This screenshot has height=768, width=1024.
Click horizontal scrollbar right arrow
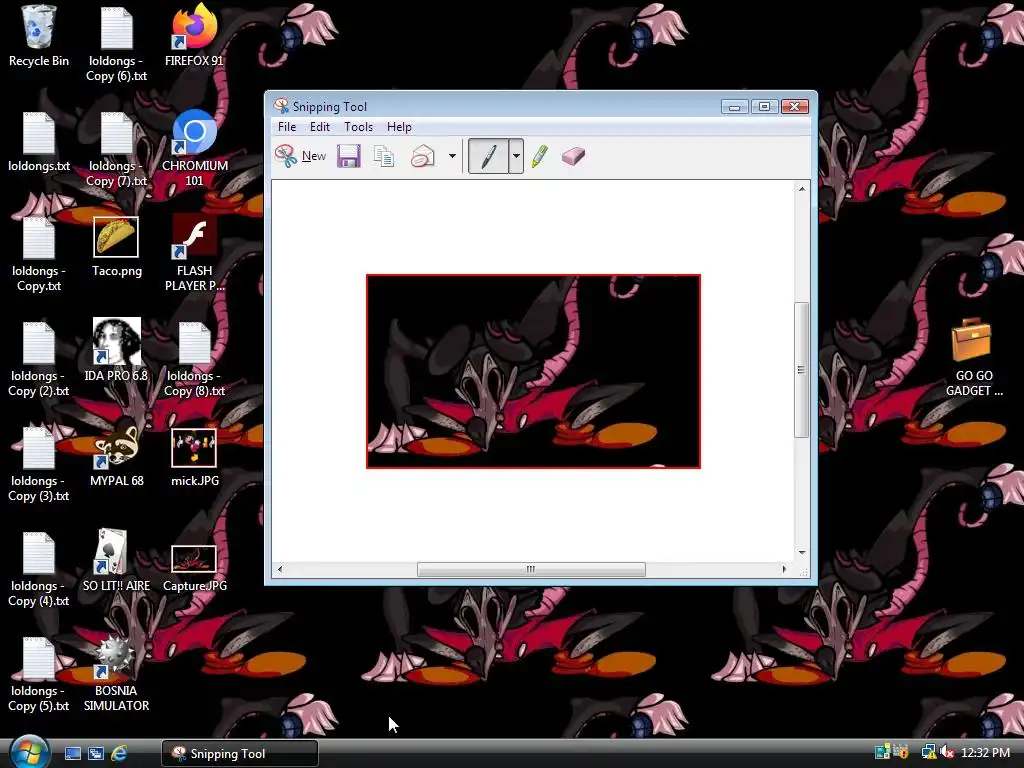[784, 569]
